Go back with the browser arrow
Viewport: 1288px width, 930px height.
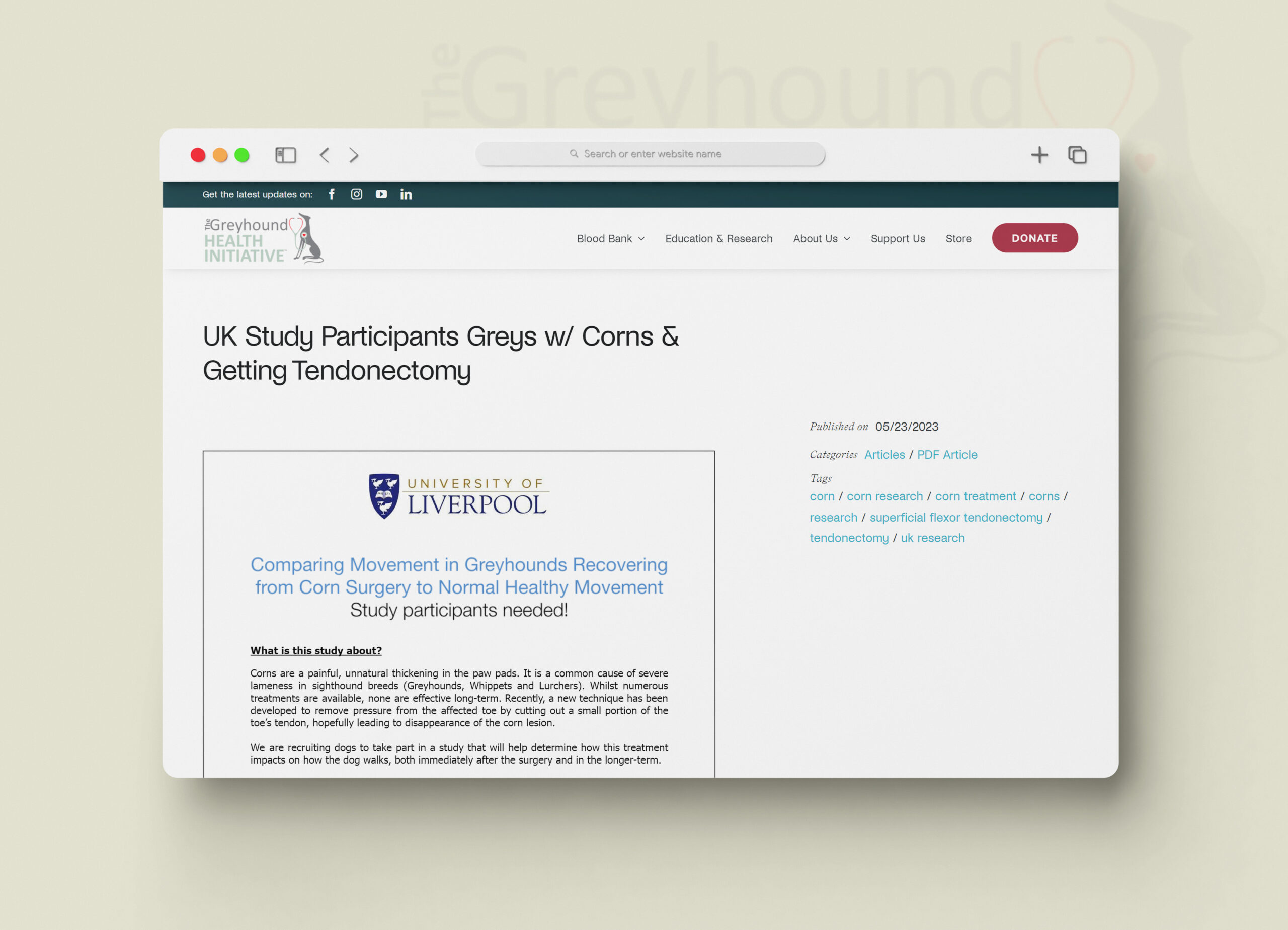(x=325, y=155)
